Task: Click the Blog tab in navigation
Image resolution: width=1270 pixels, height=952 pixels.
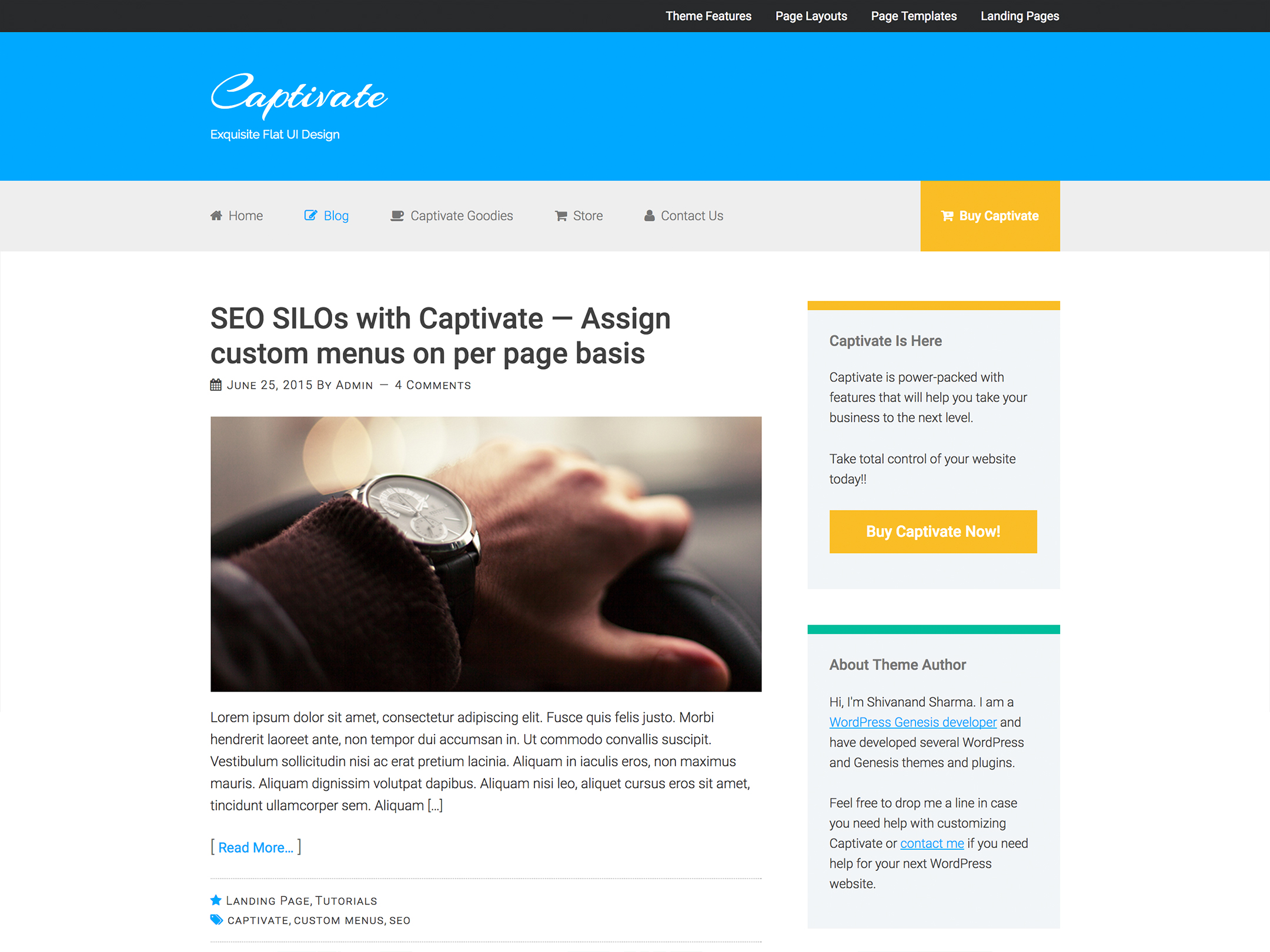Action: pyautogui.click(x=335, y=215)
